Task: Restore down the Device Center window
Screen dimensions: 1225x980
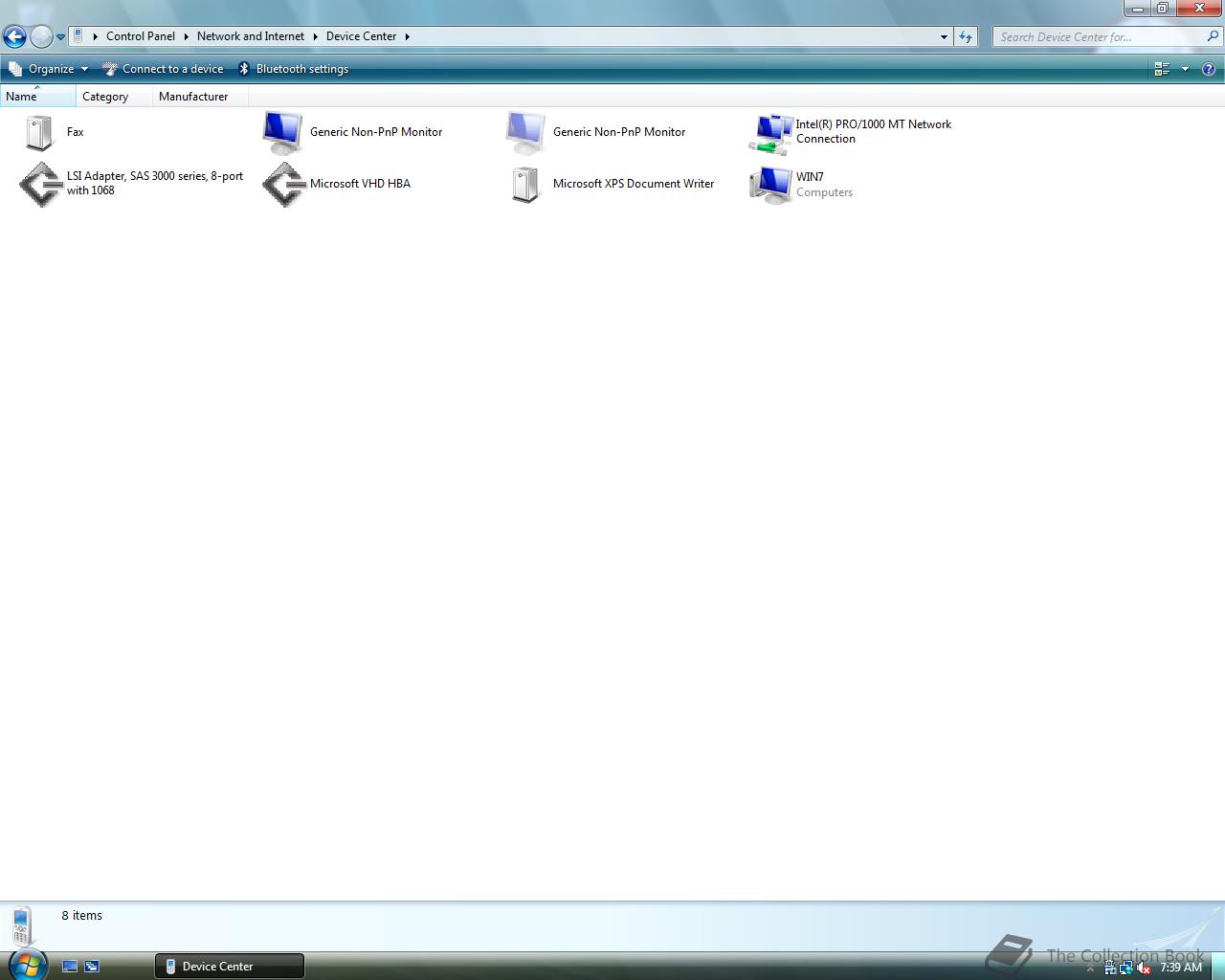Action: point(1162,9)
